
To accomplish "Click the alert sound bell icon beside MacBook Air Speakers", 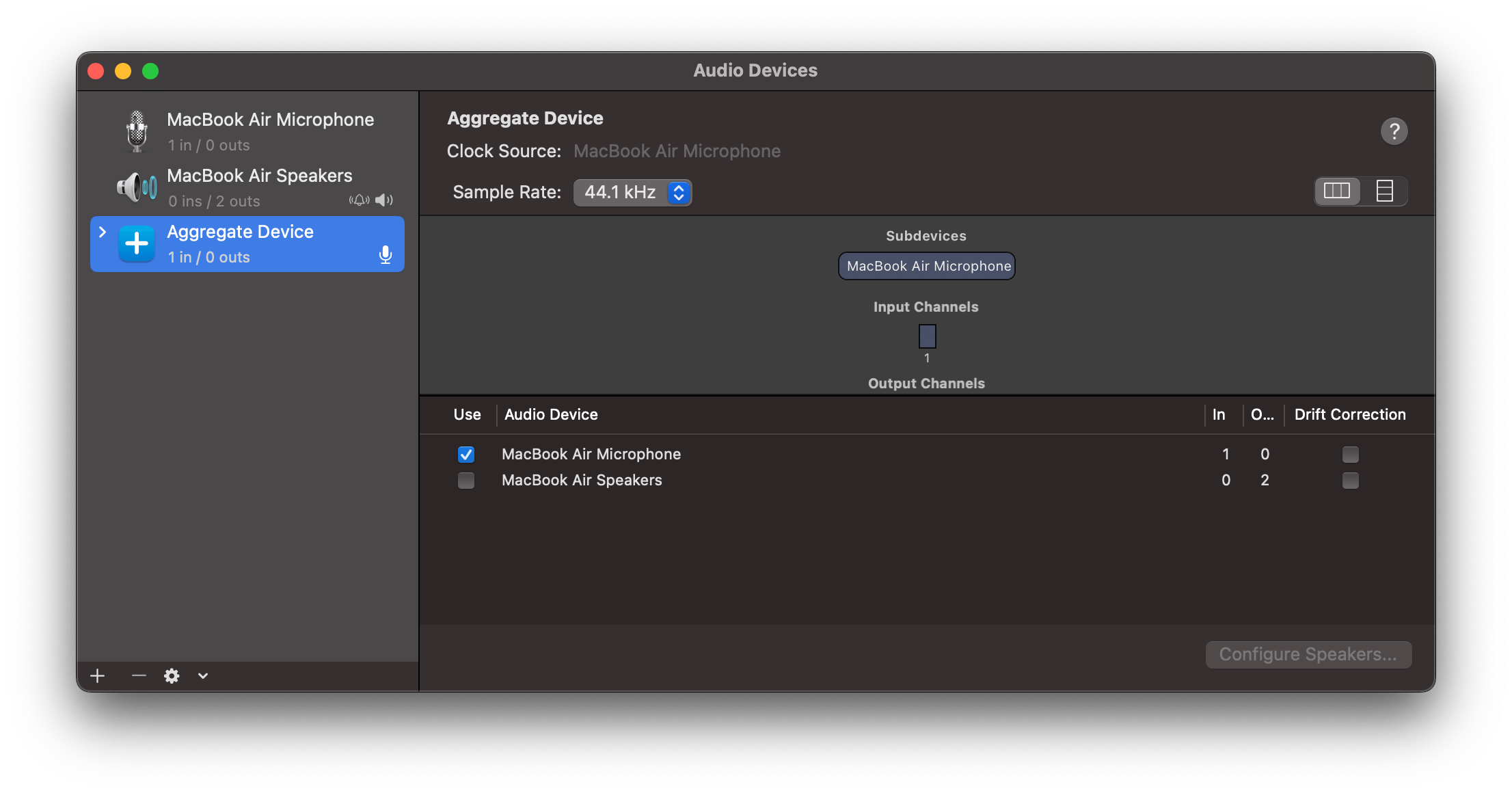I will click(x=358, y=200).
